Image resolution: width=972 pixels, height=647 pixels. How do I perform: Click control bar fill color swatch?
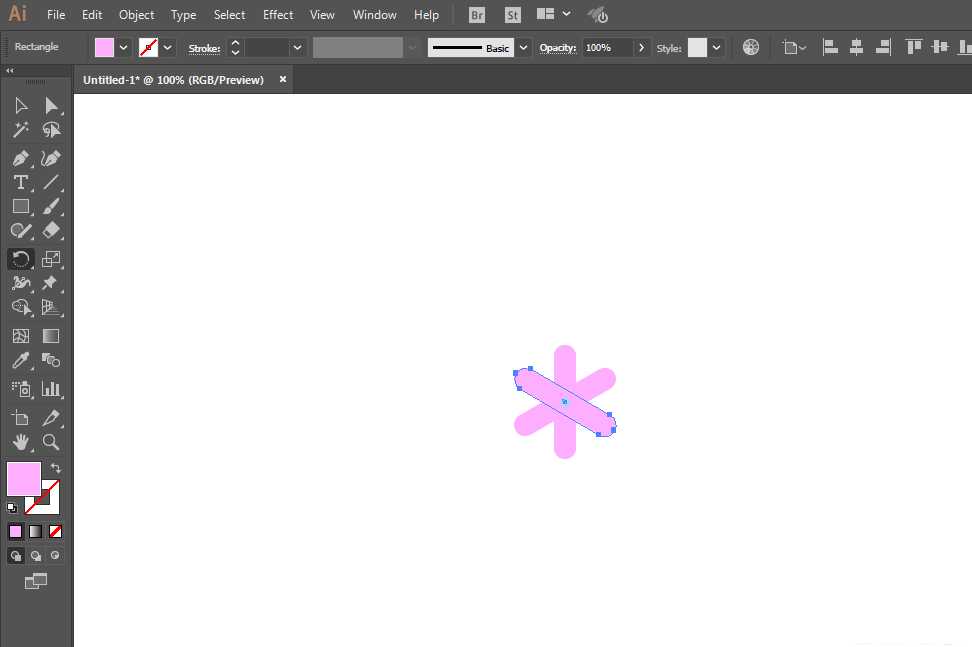(104, 48)
